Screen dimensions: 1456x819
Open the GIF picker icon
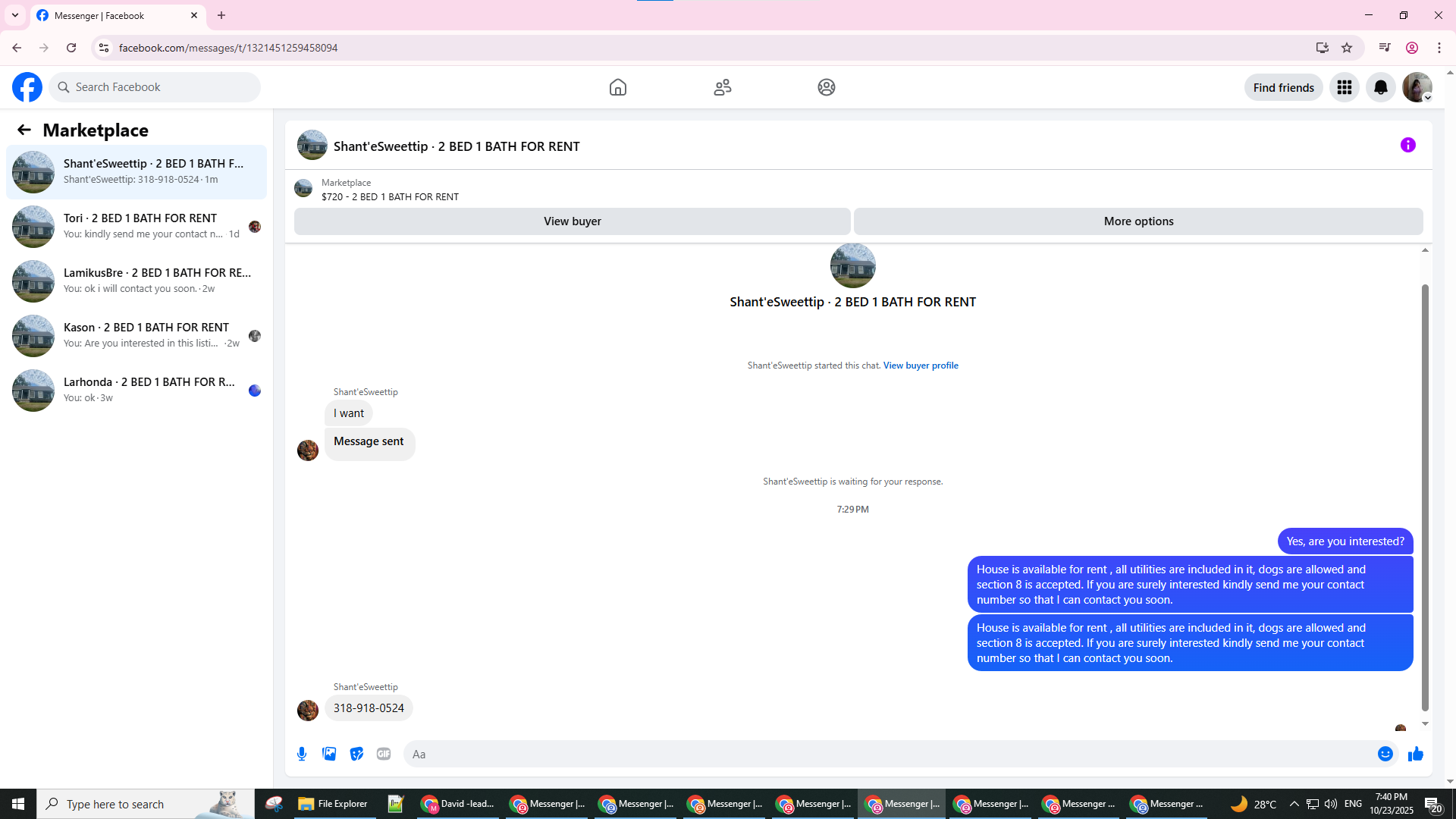pyautogui.click(x=384, y=754)
